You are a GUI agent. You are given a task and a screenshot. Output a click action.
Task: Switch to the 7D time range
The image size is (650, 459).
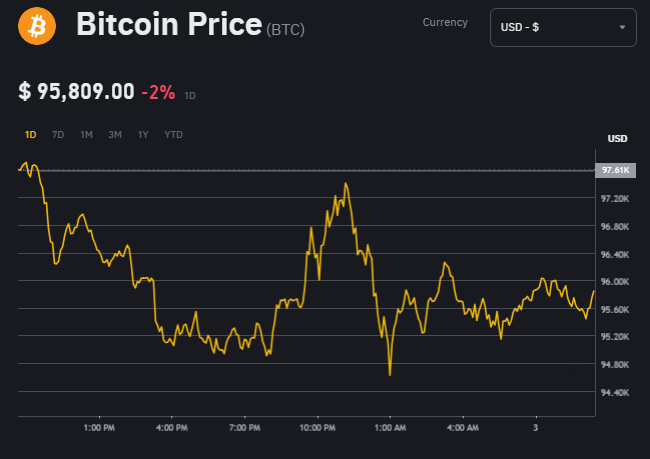58,135
